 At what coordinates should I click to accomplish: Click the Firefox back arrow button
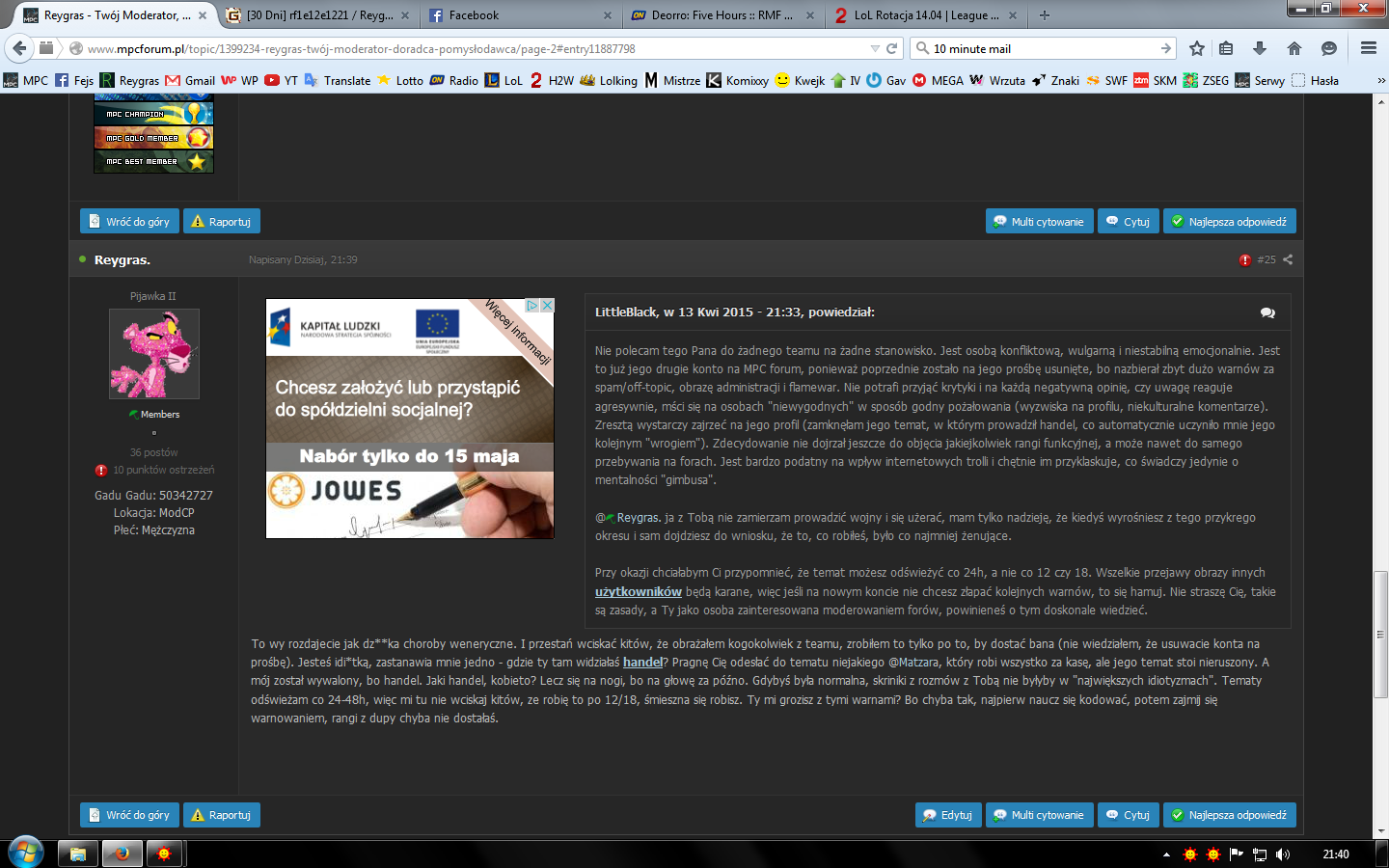[x=18, y=48]
